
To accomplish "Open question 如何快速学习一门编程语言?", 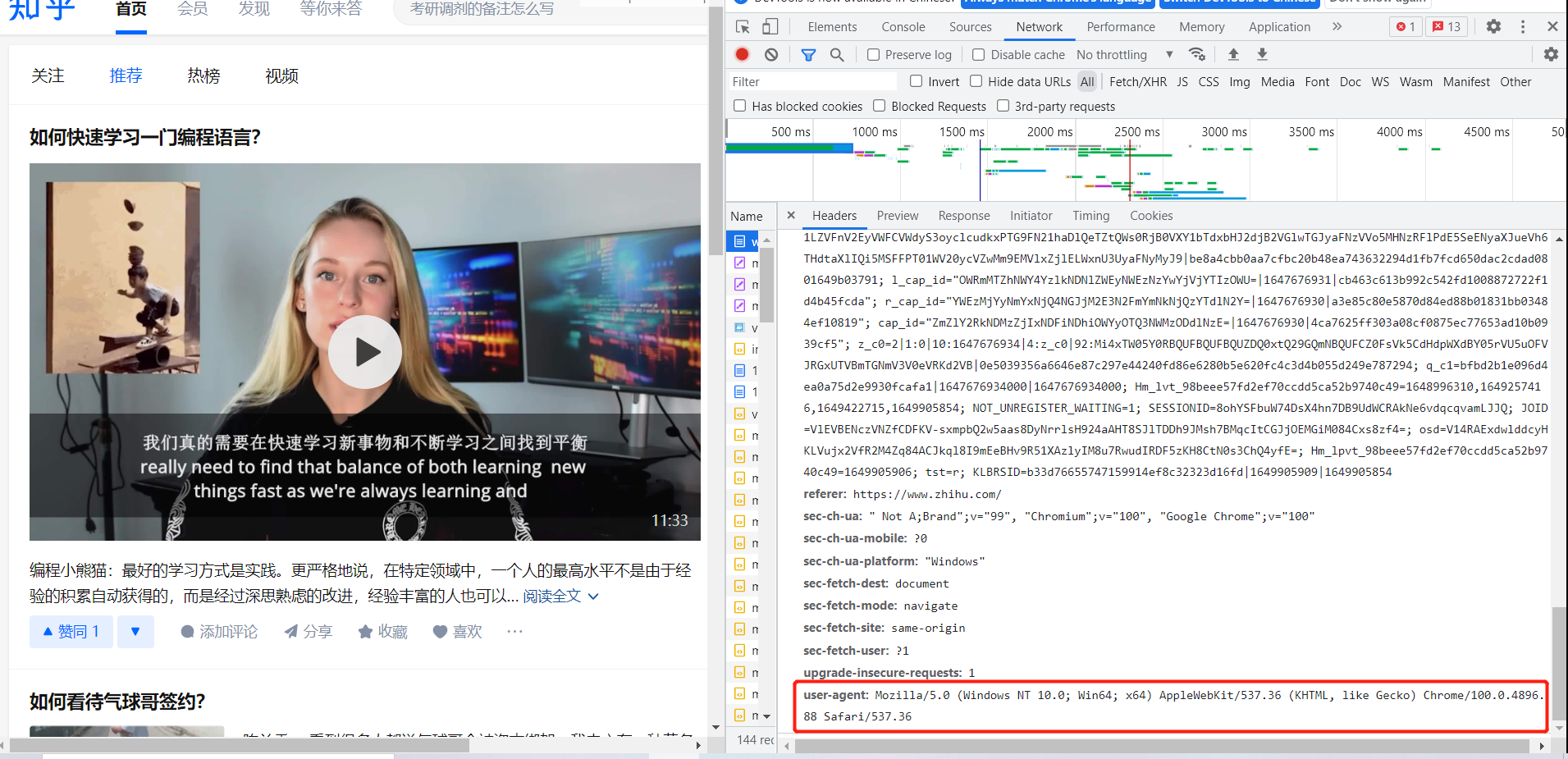I will [145, 137].
